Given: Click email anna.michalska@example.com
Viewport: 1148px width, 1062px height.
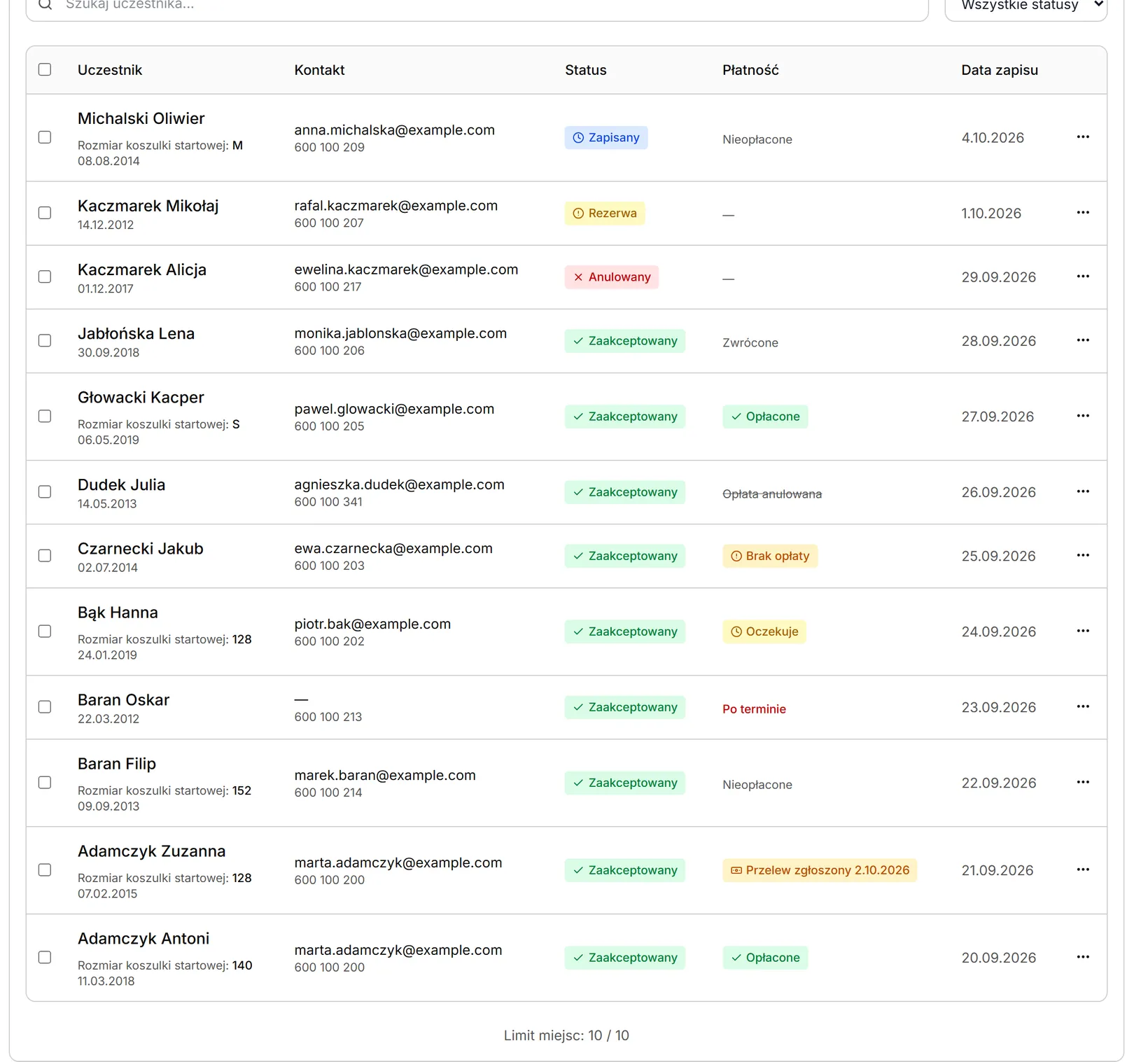Looking at the screenshot, I should (394, 130).
